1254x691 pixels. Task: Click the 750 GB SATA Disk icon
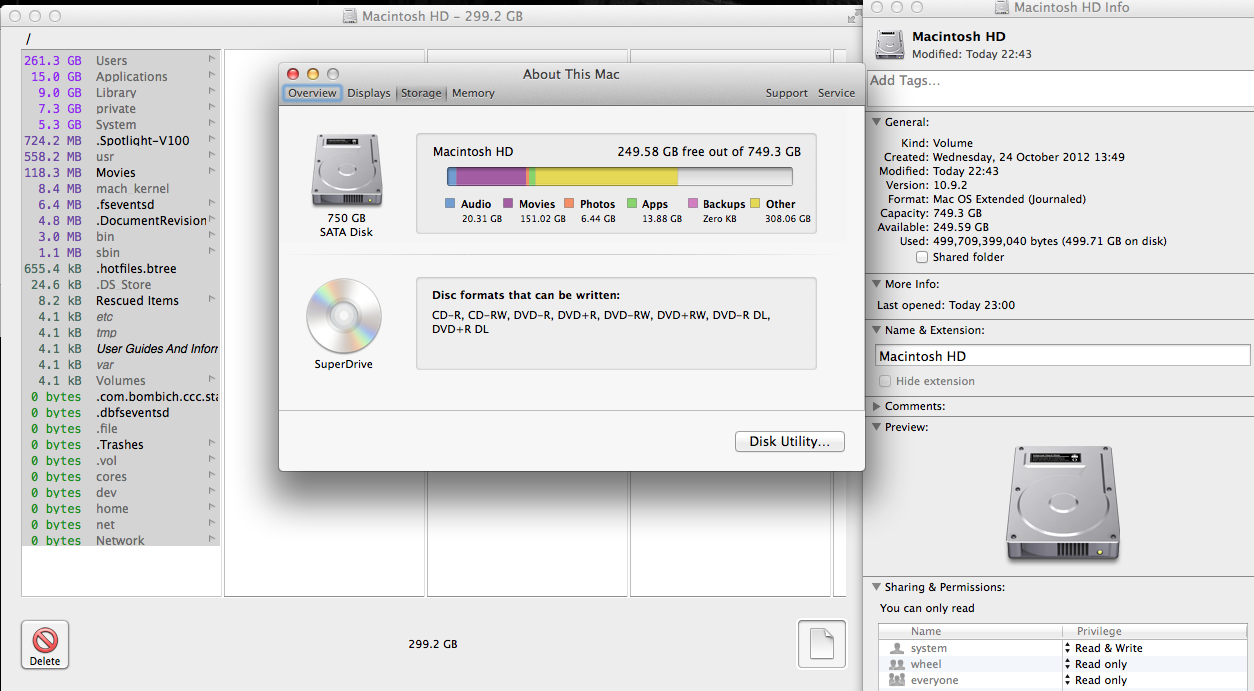click(346, 172)
